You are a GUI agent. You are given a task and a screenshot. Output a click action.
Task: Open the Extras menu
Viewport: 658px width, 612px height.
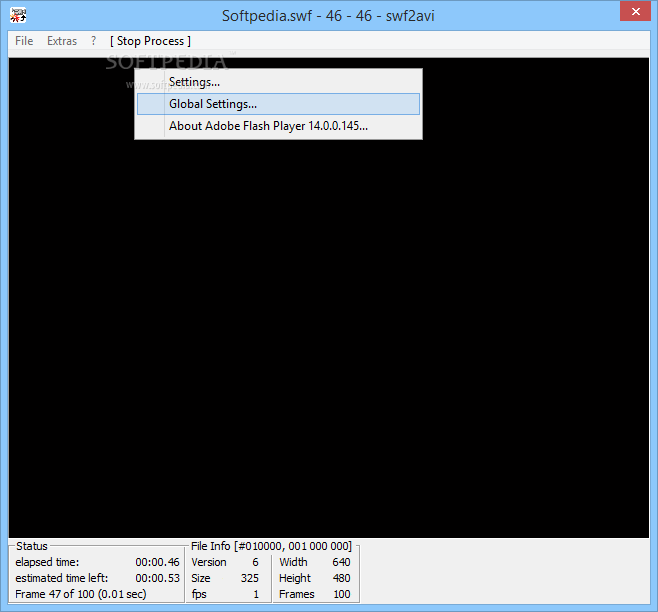click(x=62, y=41)
